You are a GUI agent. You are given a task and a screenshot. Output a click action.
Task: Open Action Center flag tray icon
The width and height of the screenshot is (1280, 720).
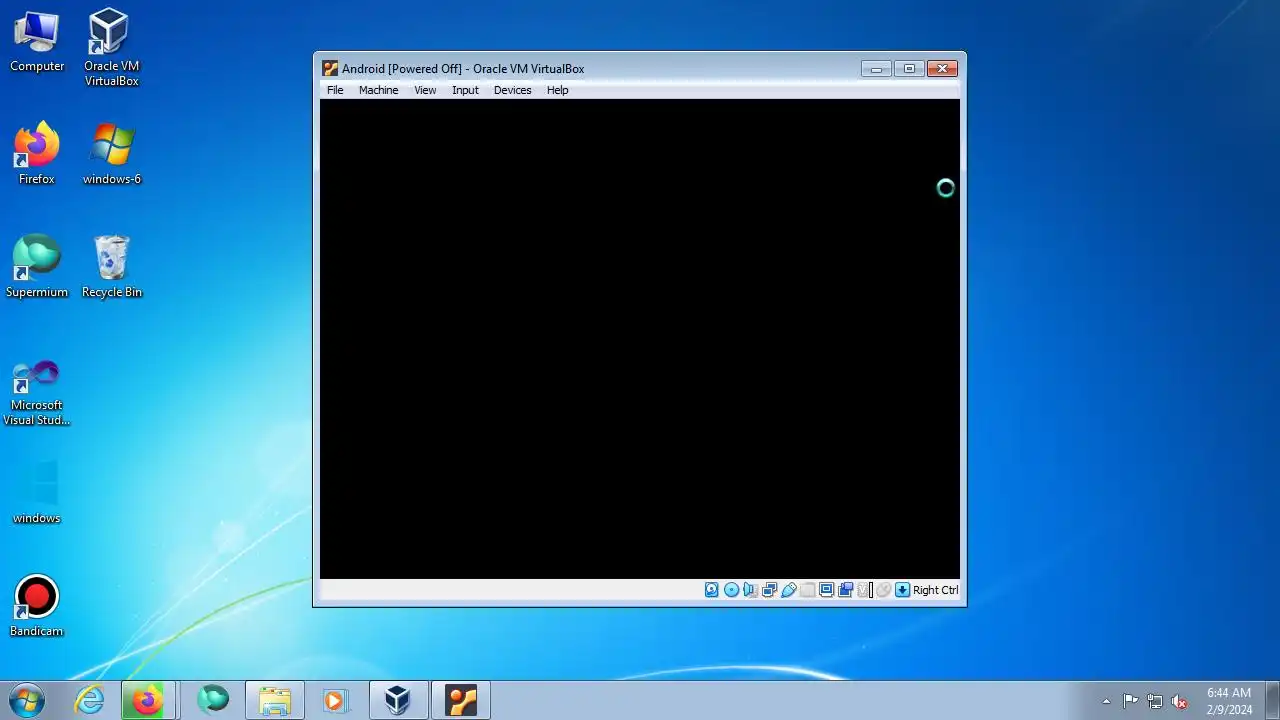tap(1130, 701)
